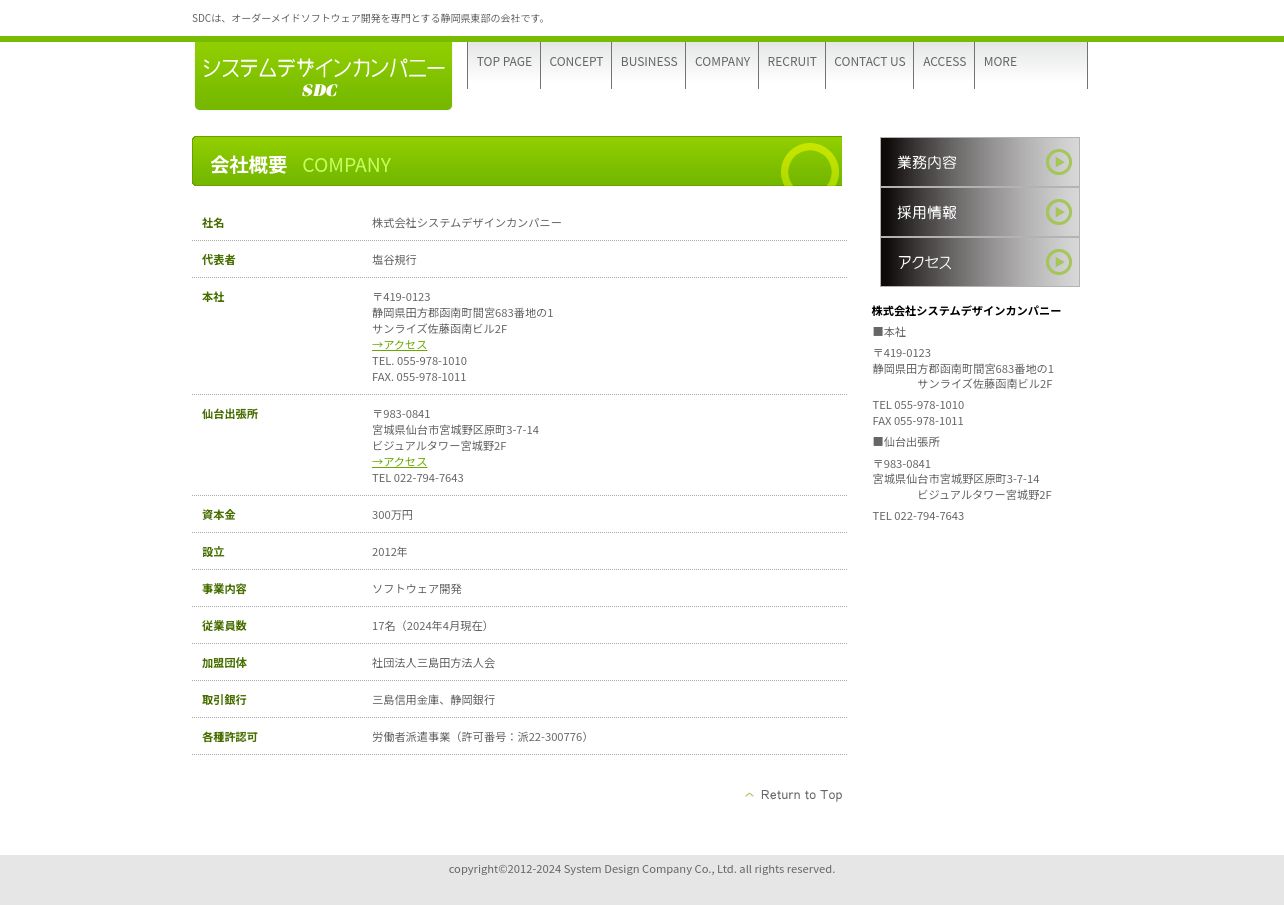Click the sidebar company name heading
This screenshot has width=1284, height=905.
966,311
